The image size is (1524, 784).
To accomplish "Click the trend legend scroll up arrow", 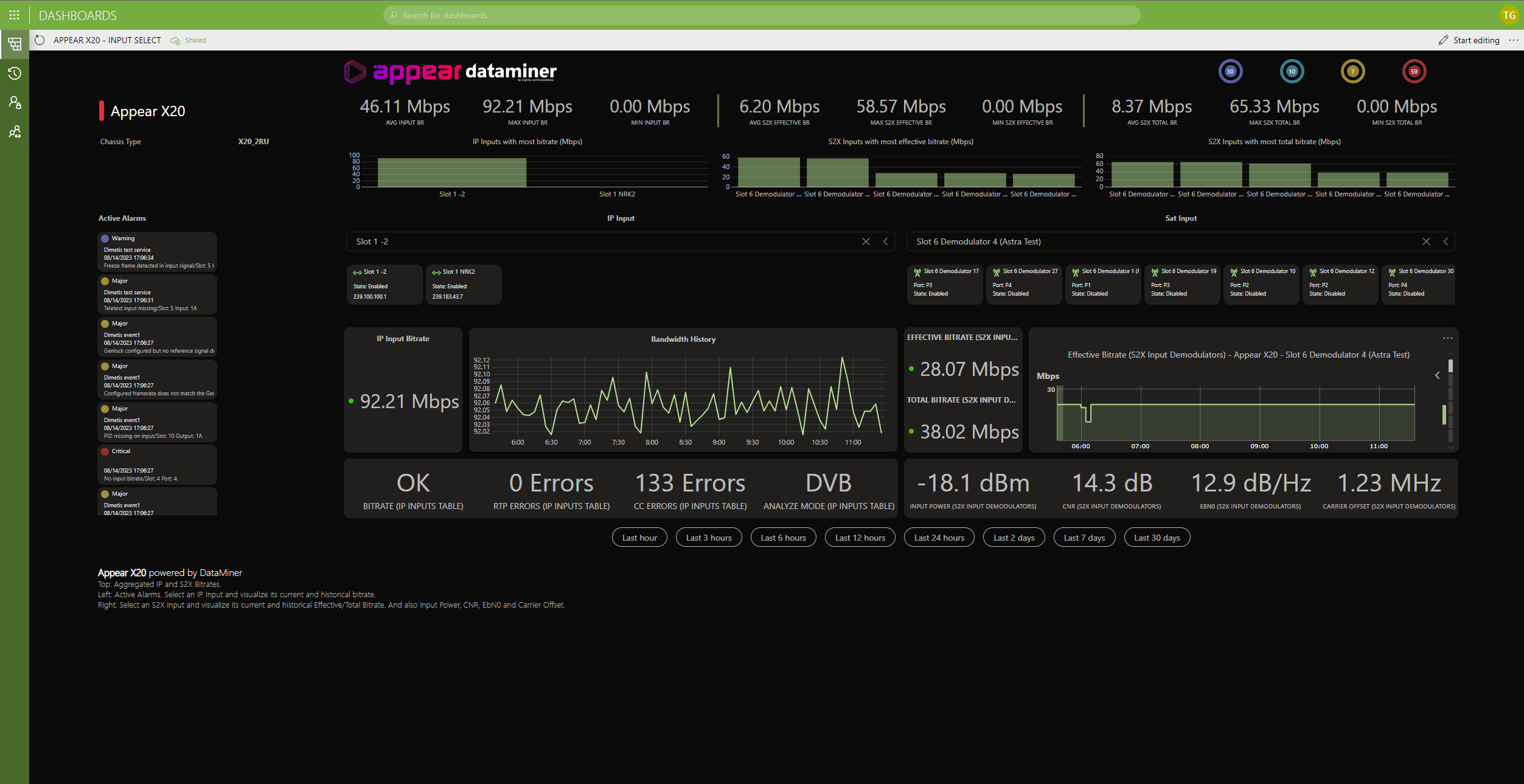I will [x=1450, y=354].
